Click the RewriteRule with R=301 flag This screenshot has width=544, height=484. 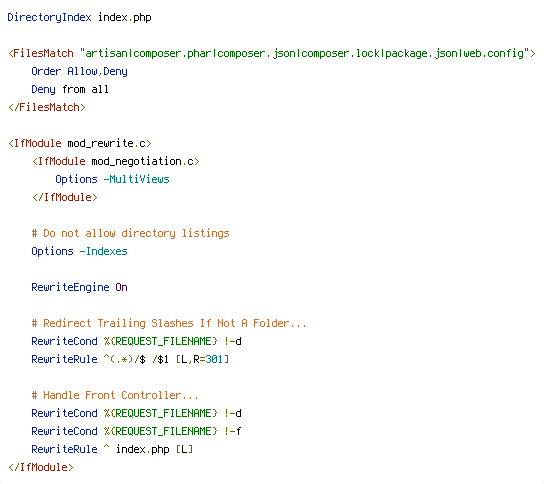coord(130,359)
